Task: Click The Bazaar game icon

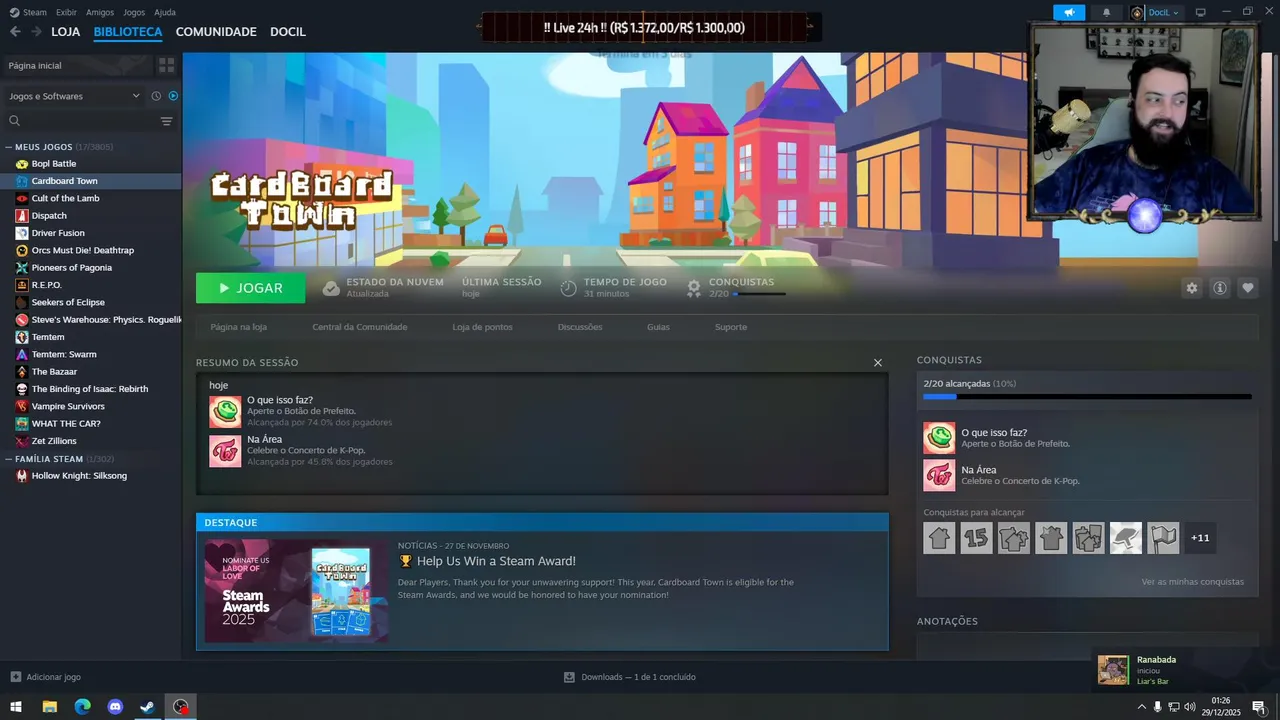Action: pos(22,372)
